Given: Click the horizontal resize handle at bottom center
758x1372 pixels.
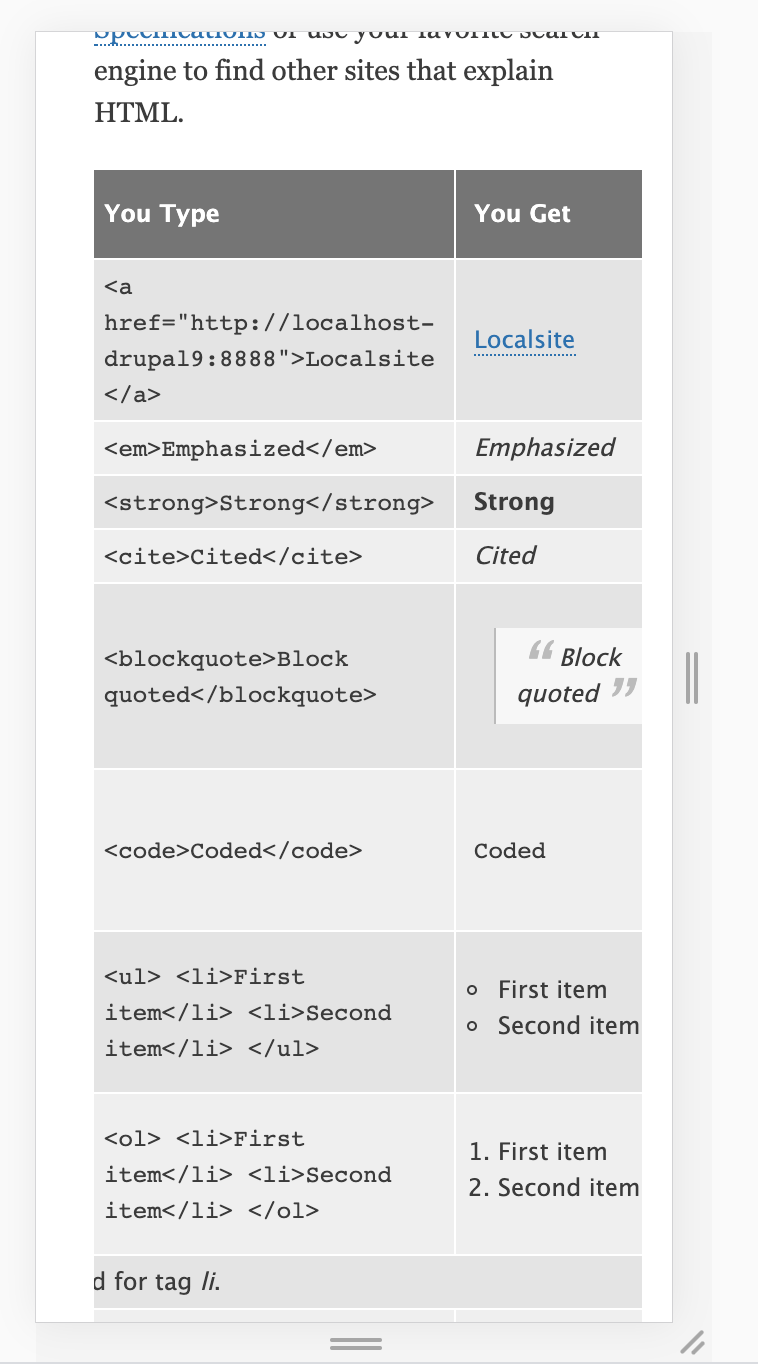Looking at the screenshot, I should click(357, 1343).
